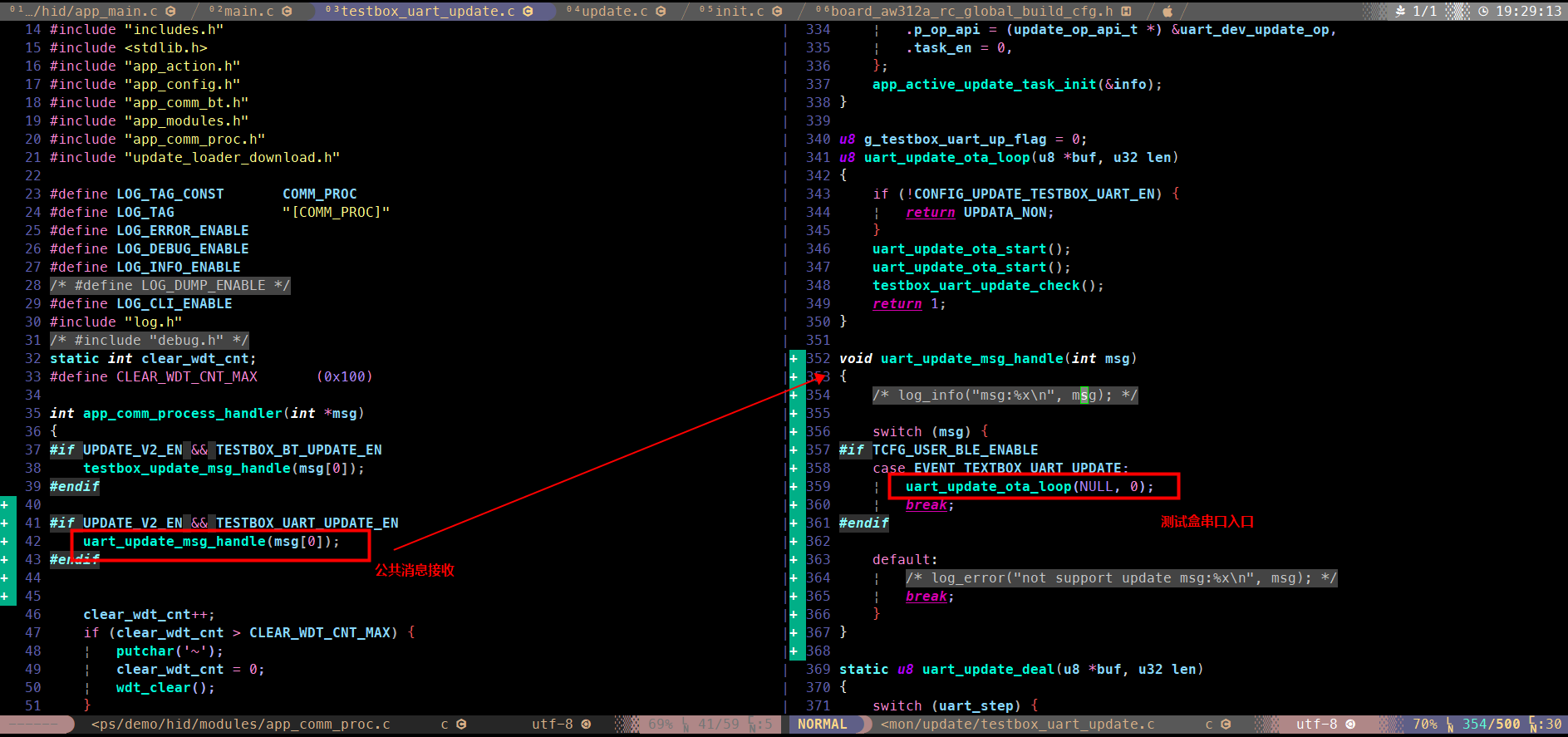Click the testbox_uart_update.c path in right statusline
The height and width of the screenshot is (737, 1568).
coord(1017,725)
